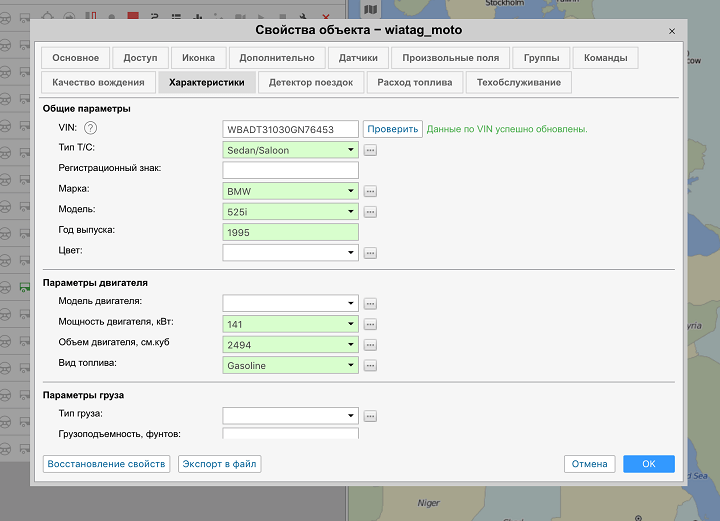Switch to the Качество вождения tab
This screenshot has width=720, height=521.
(x=98, y=83)
